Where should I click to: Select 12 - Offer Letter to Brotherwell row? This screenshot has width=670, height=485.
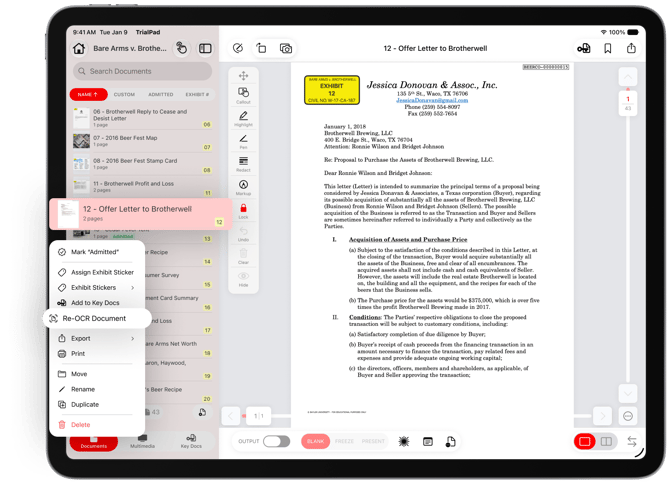click(141, 214)
